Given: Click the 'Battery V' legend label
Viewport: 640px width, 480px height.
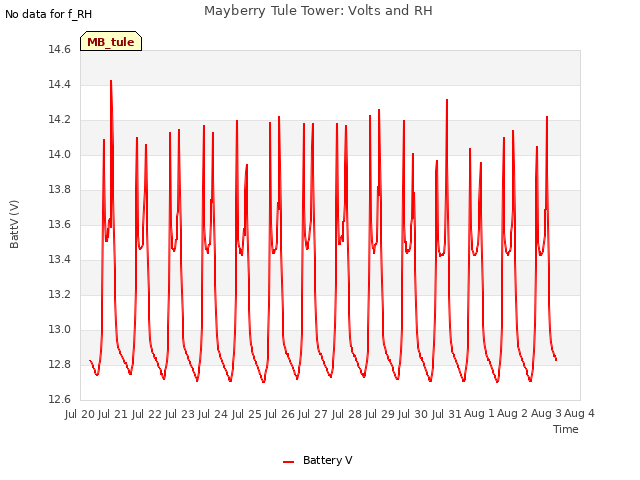Looking at the screenshot, I should [327, 460].
